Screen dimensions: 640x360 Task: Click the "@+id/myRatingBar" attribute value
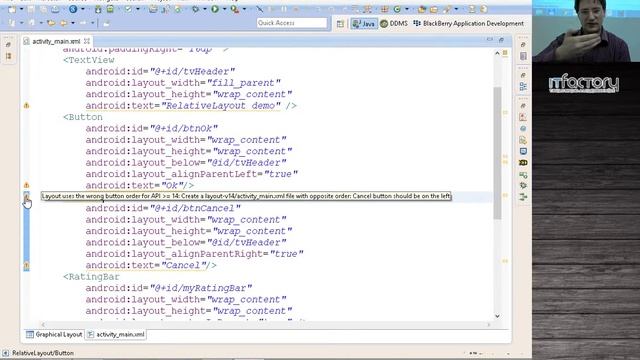(201, 288)
